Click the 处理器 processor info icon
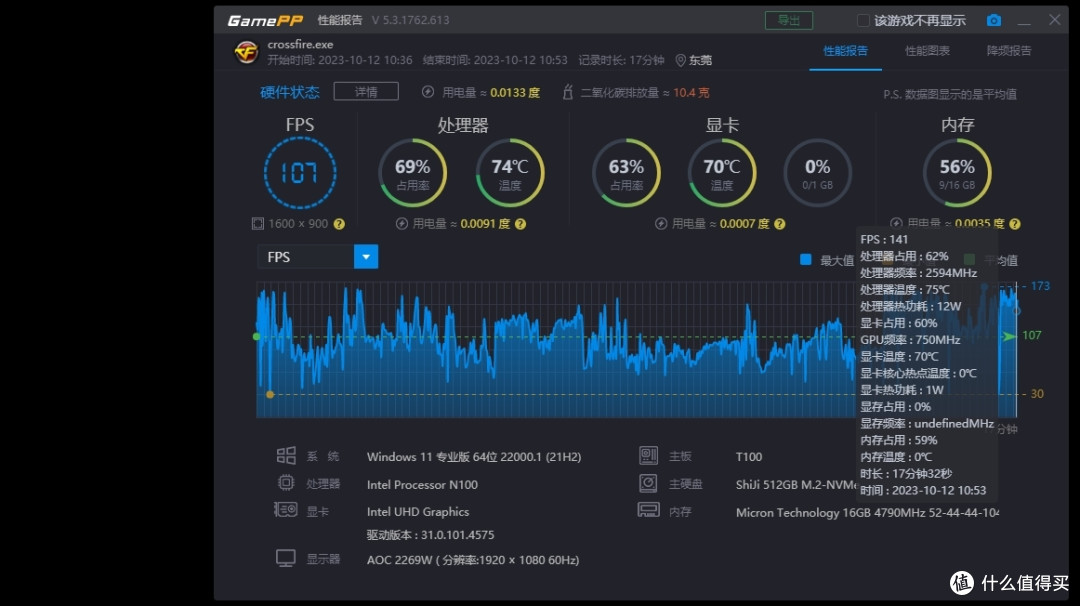 coord(287,484)
